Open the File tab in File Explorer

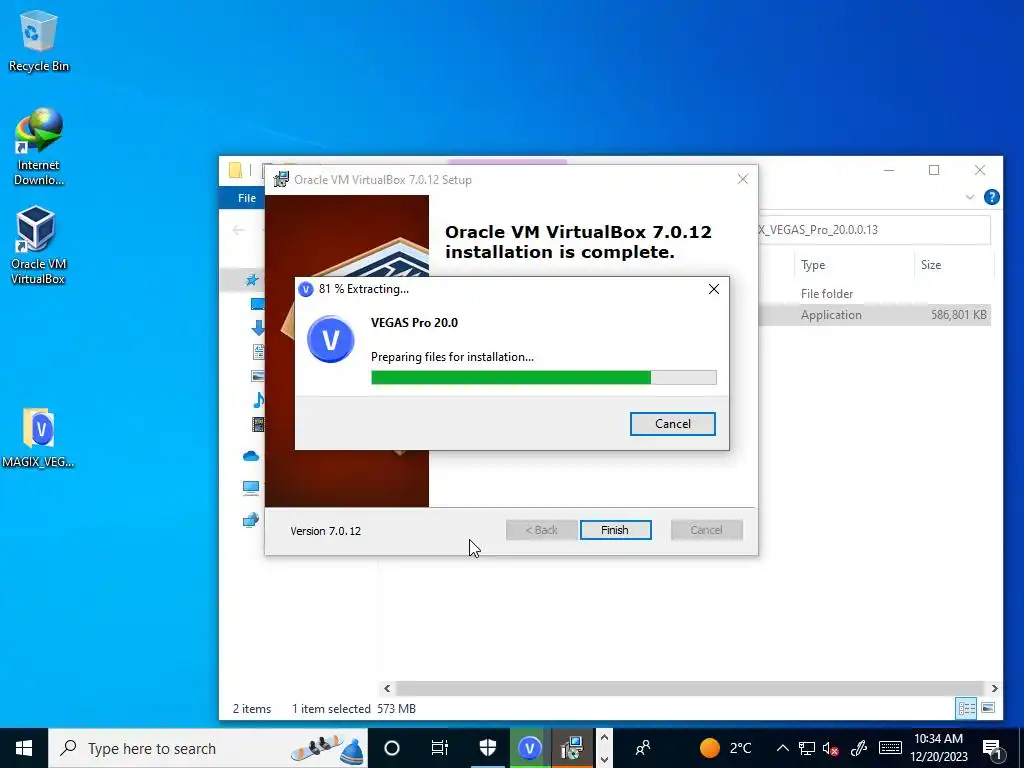[x=246, y=198]
